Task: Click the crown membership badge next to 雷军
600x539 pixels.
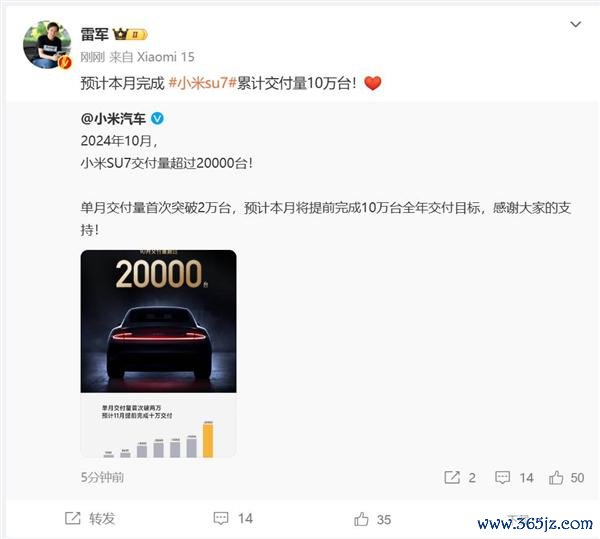Action: [x=130, y=34]
